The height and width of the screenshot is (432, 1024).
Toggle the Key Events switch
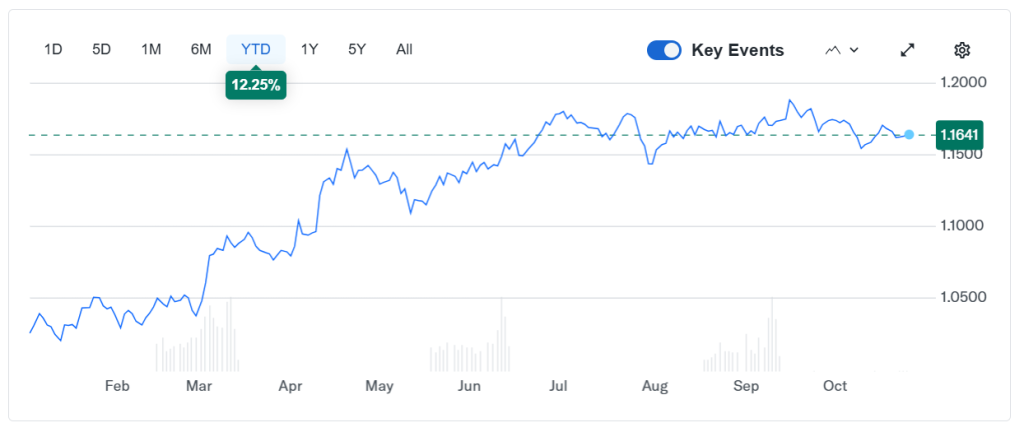click(664, 50)
